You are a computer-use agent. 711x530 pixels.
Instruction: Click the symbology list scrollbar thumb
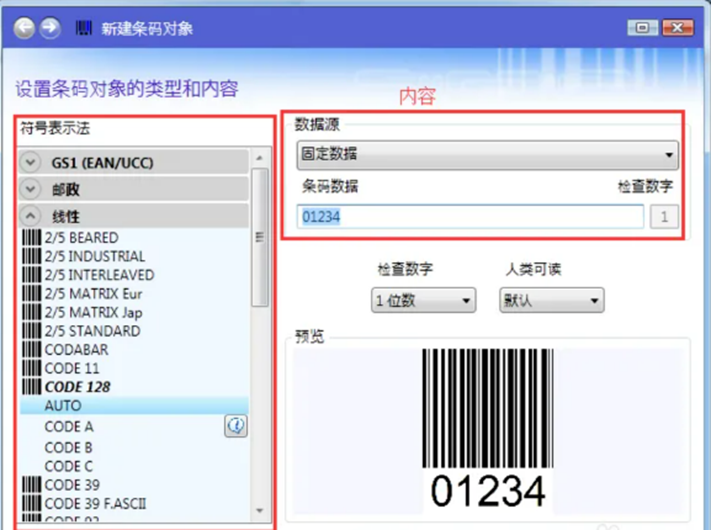point(260,237)
